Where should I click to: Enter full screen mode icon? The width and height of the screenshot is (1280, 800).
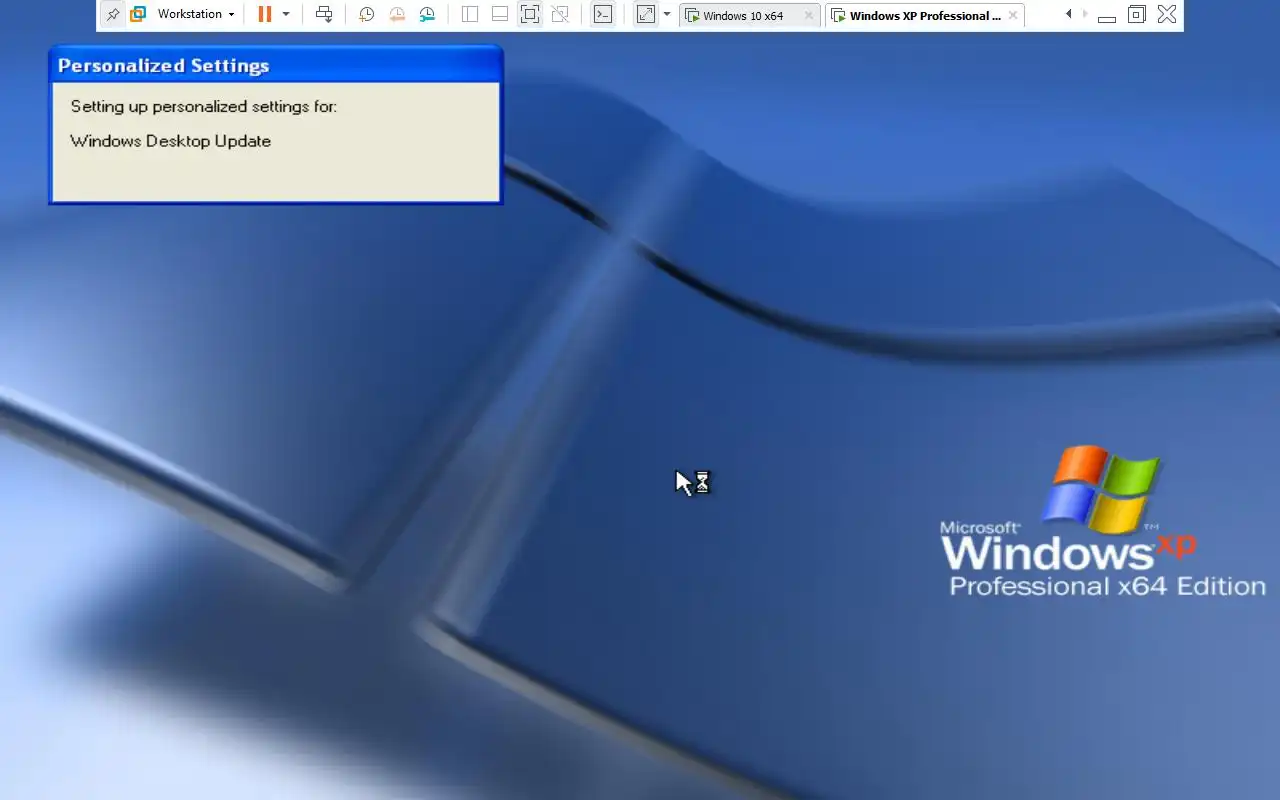pyautogui.click(x=530, y=15)
